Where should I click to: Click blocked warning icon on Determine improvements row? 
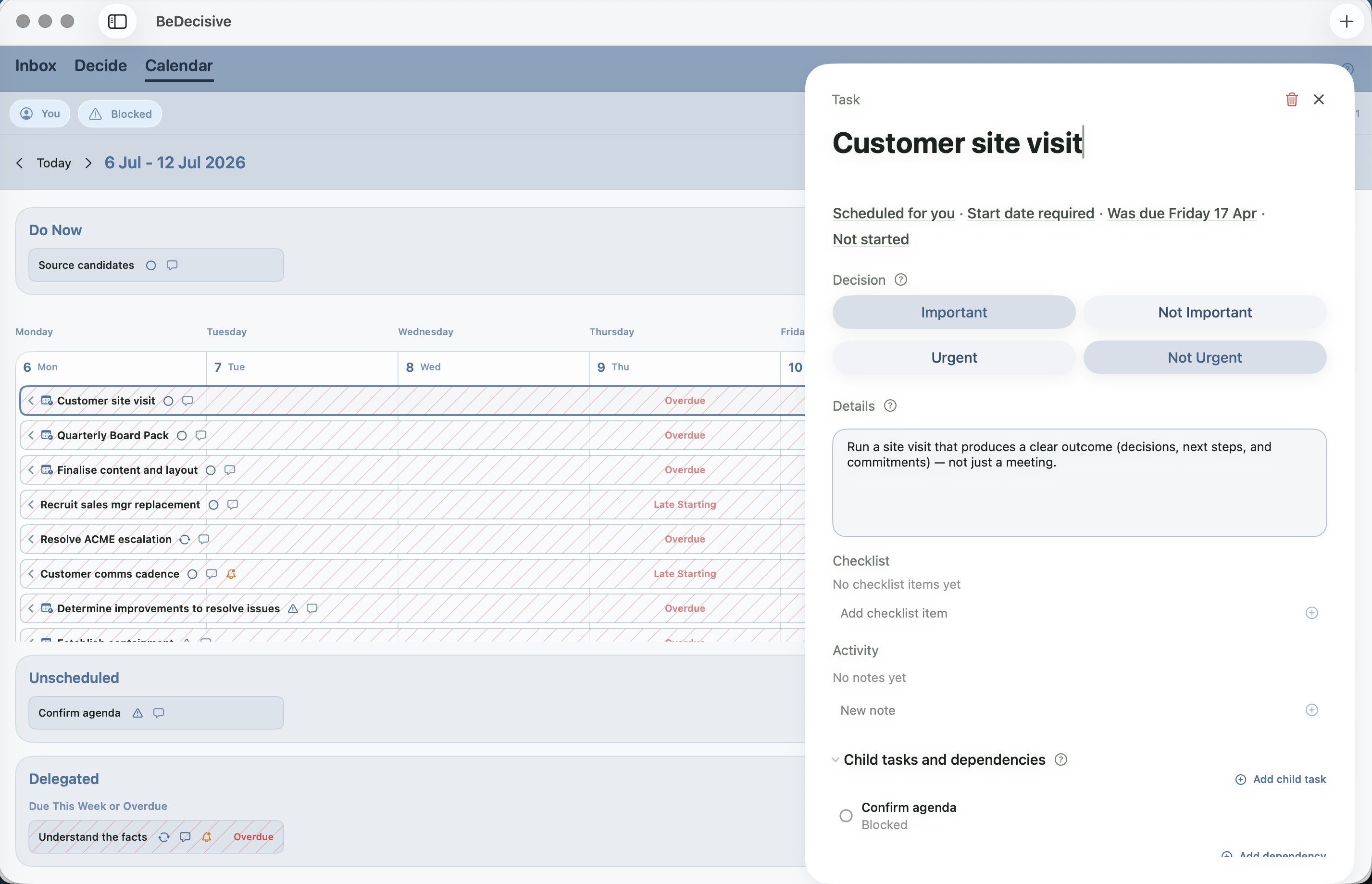pyautogui.click(x=293, y=608)
